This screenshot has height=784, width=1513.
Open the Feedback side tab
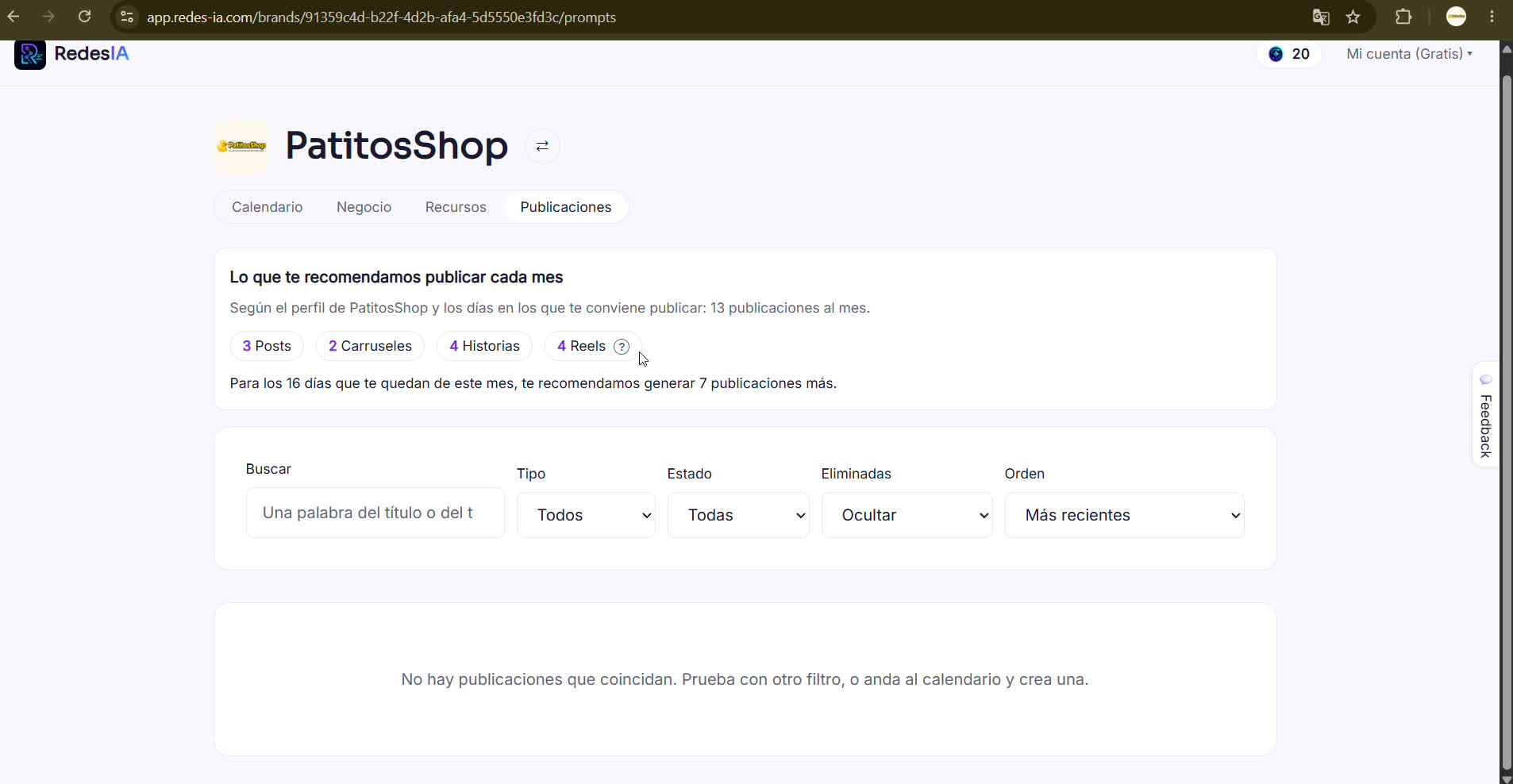[1485, 415]
